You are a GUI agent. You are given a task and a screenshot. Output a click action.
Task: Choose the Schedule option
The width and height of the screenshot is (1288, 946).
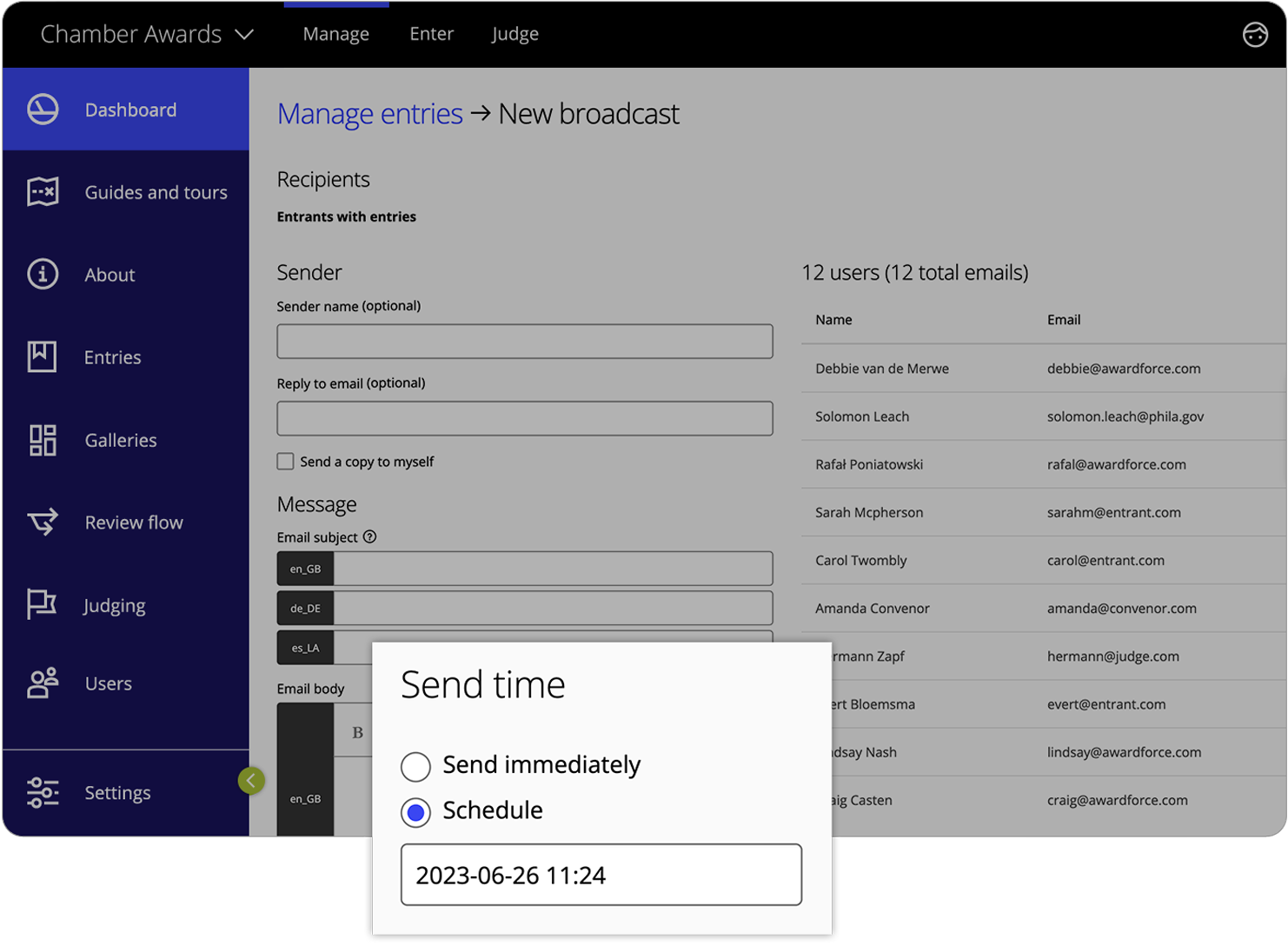click(415, 812)
